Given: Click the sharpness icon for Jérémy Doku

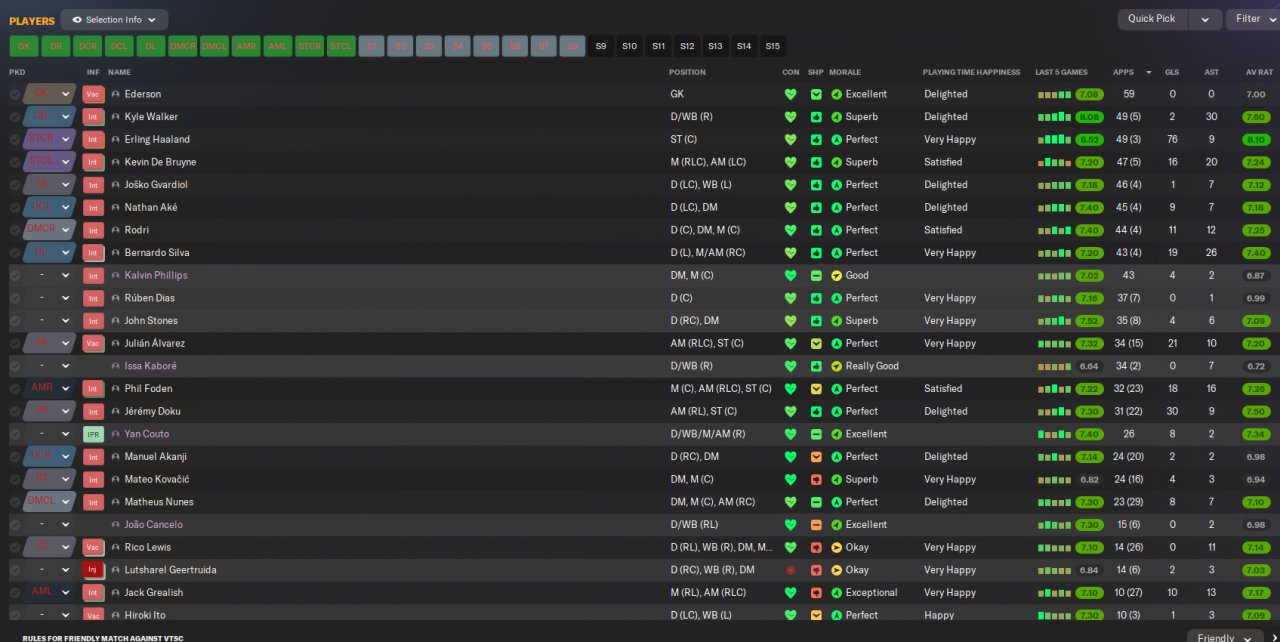Looking at the screenshot, I should [x=816, y=411].
